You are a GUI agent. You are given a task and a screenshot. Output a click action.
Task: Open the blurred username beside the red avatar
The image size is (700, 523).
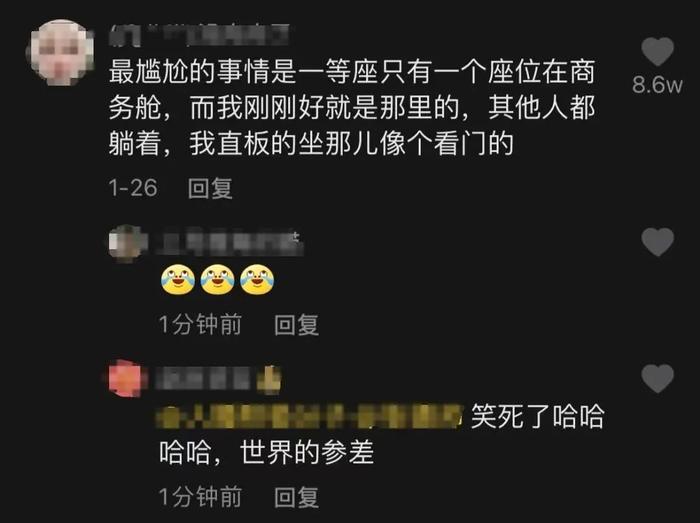tap(203, 379)
